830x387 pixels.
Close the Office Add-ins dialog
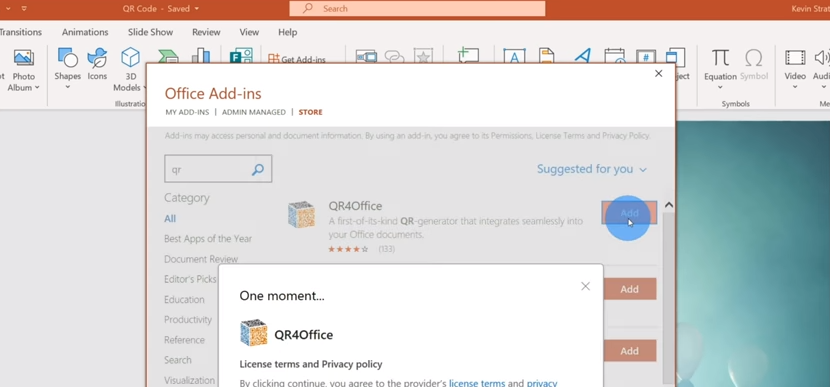click(658, 74)
